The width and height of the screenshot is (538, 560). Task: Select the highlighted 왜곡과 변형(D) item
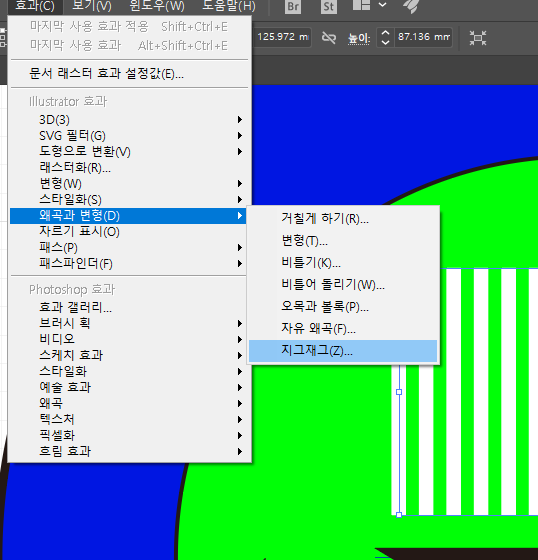click(x=128, y=216)
